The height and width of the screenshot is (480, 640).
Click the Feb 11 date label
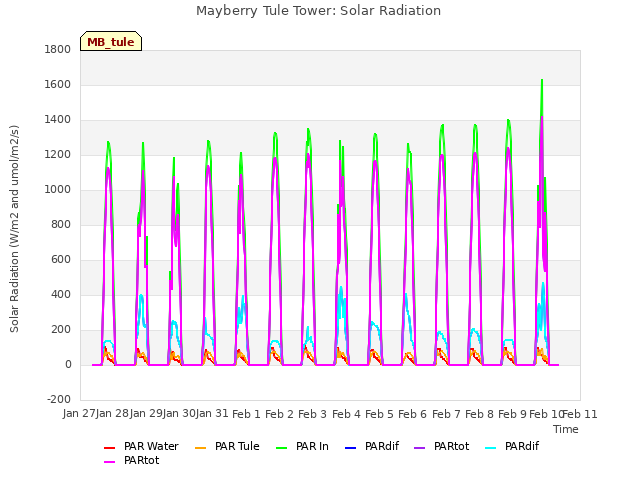tap(580, 414)
